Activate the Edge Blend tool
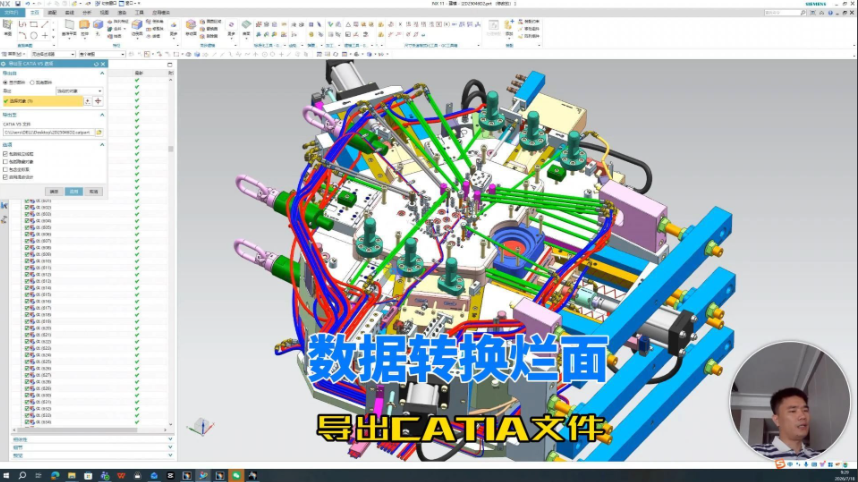The image size is (858, 482). pos(137,27)
